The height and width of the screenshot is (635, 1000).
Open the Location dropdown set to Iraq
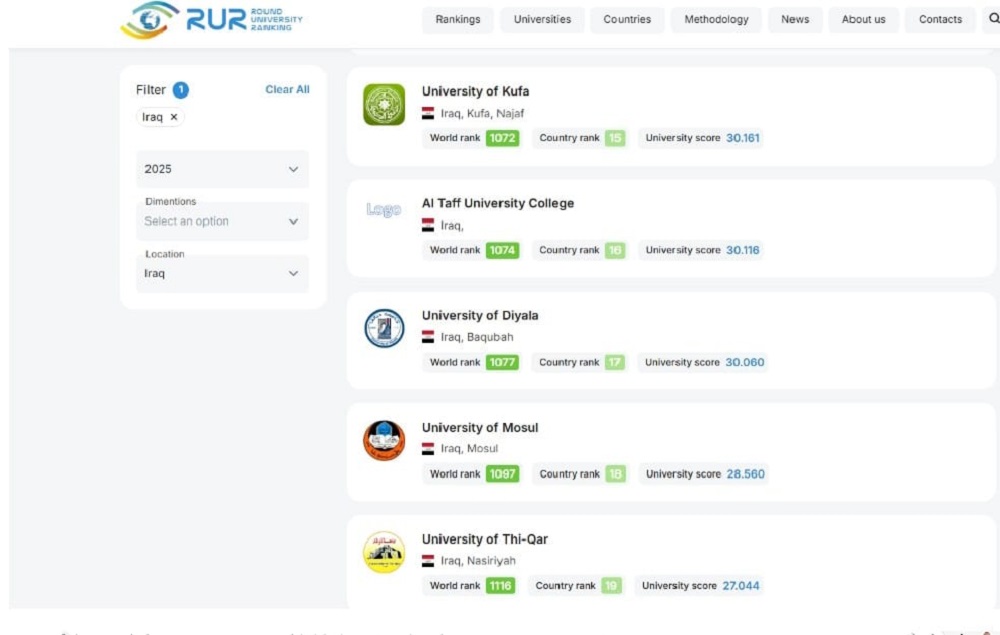pos(222,274)
